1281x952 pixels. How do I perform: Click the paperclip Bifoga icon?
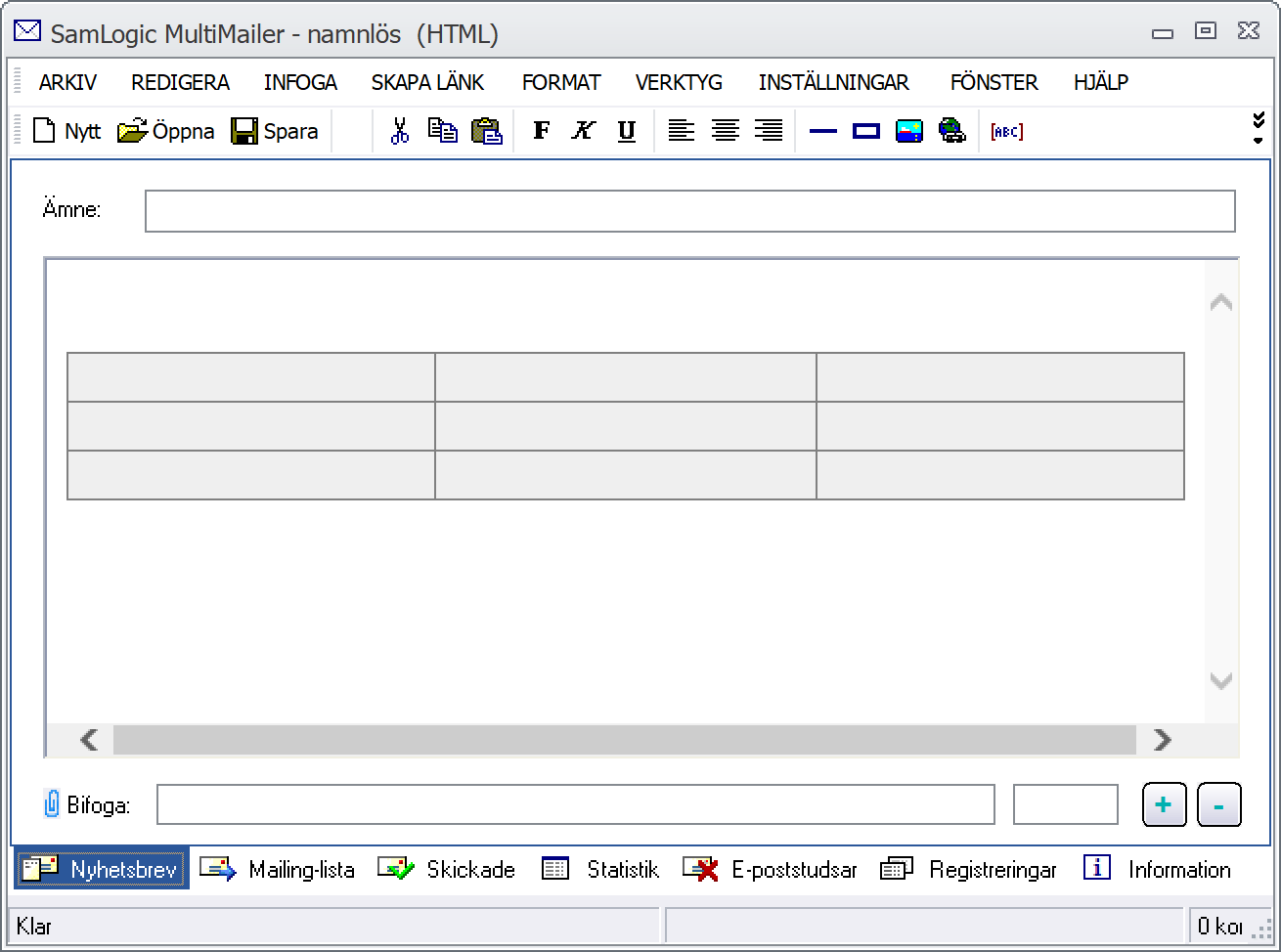coord(52,804)
